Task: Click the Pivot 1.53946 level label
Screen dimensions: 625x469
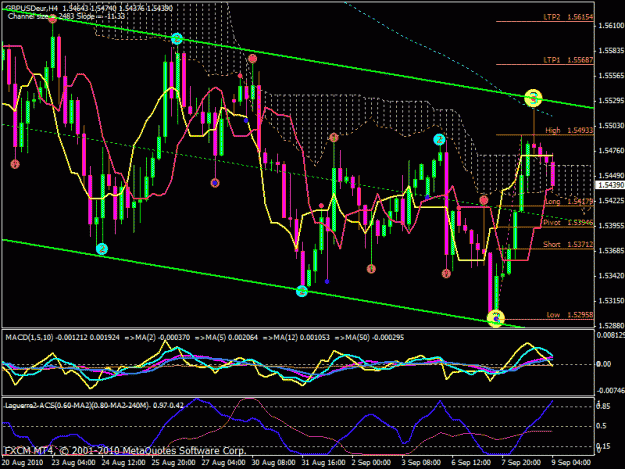Action: point(568,223)
